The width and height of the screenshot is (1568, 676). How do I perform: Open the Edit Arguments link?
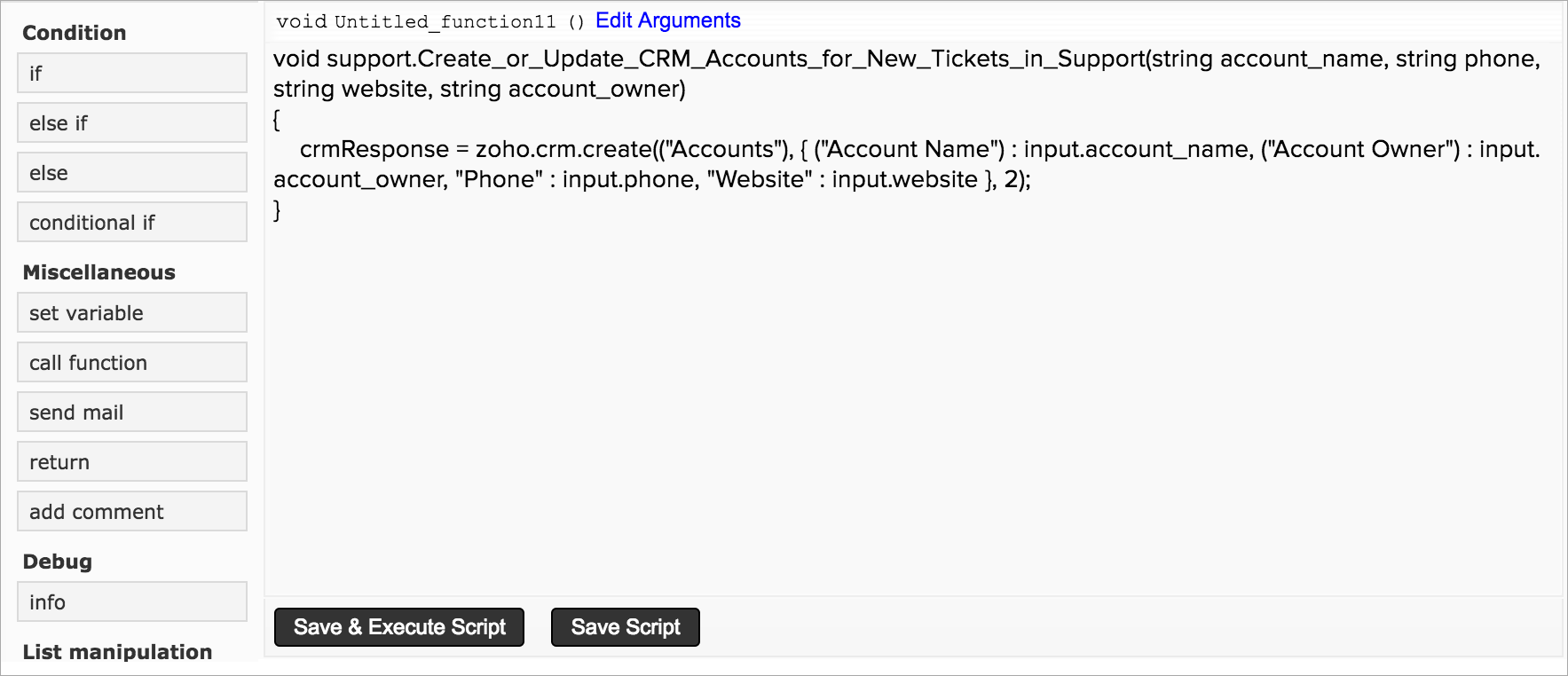(x=667, y=20)
